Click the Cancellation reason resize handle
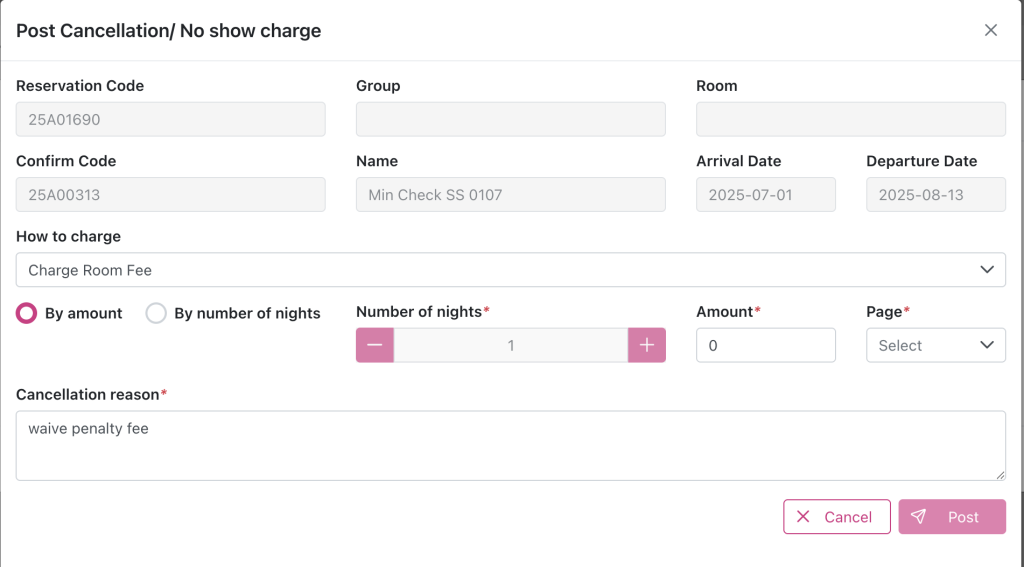 [999, 474]
